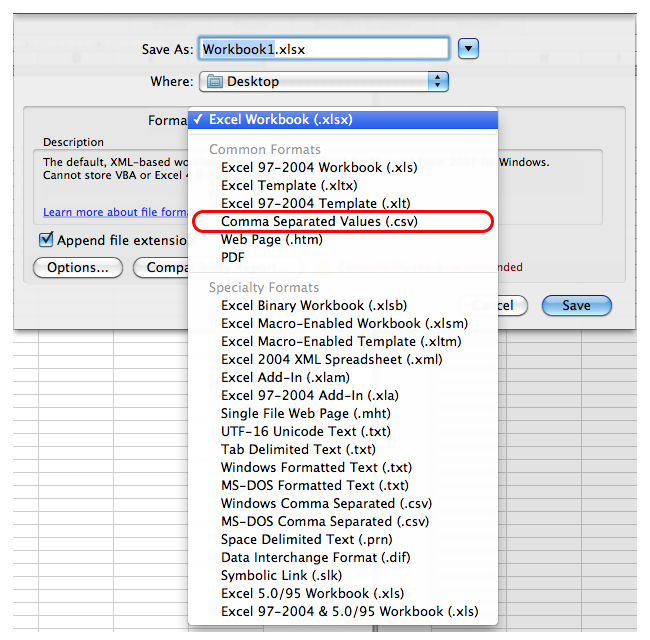Choose Excel 97-2004 & 5.0/95 Workbook (.xls)

[x=343, y=611]
